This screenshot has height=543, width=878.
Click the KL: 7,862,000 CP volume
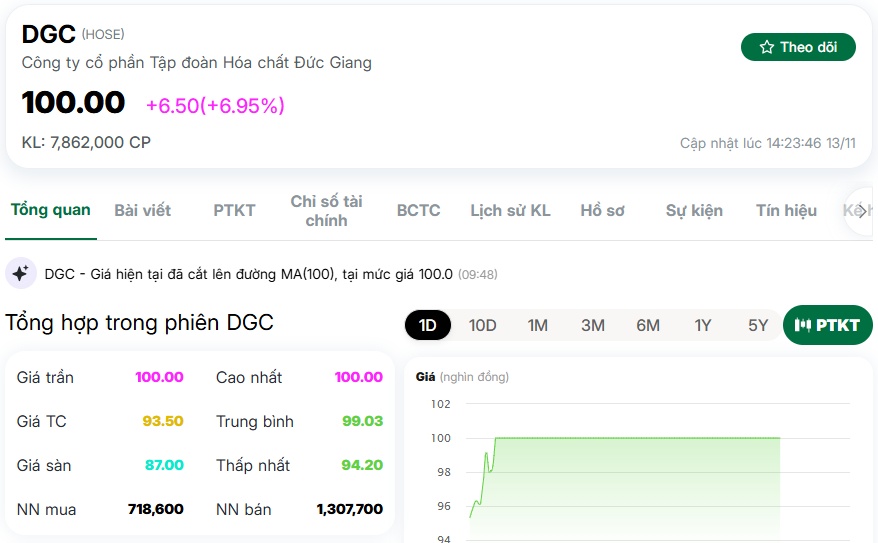click(x=86, y=142)
